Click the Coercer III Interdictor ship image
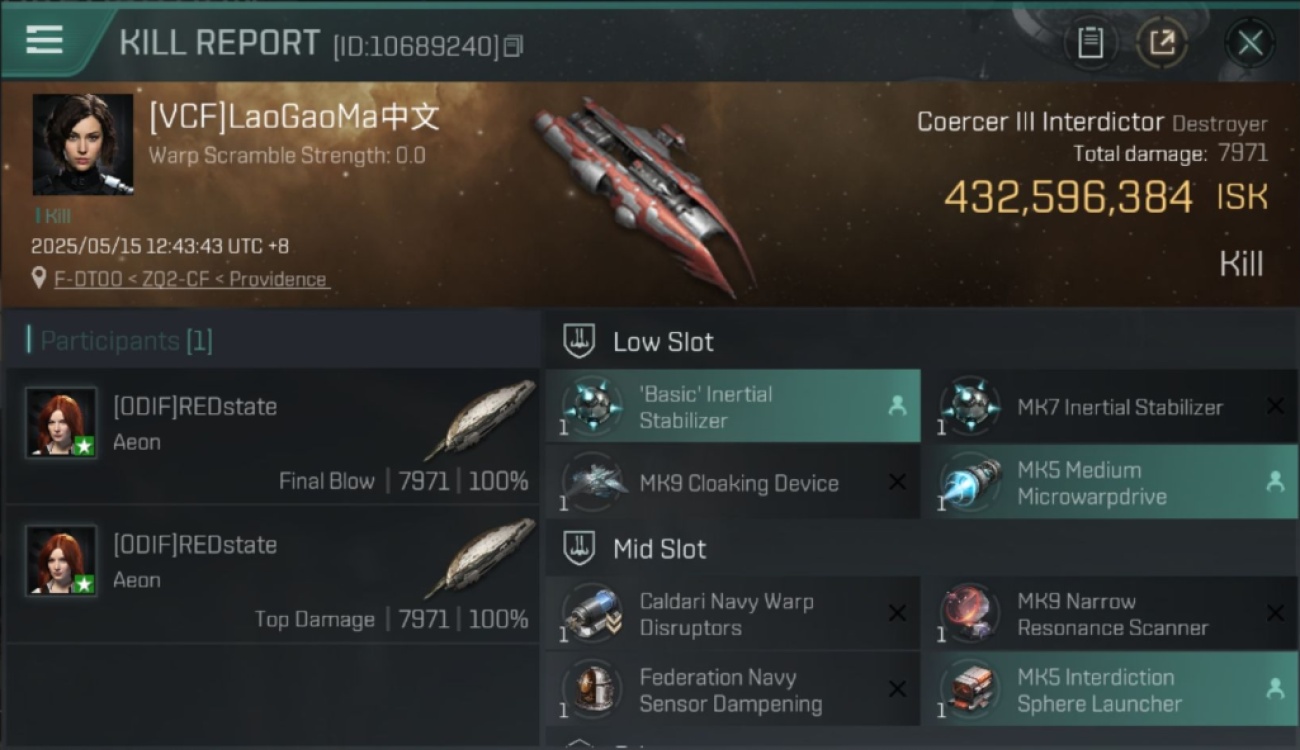The image size is (1300, 750). [640, 195]
